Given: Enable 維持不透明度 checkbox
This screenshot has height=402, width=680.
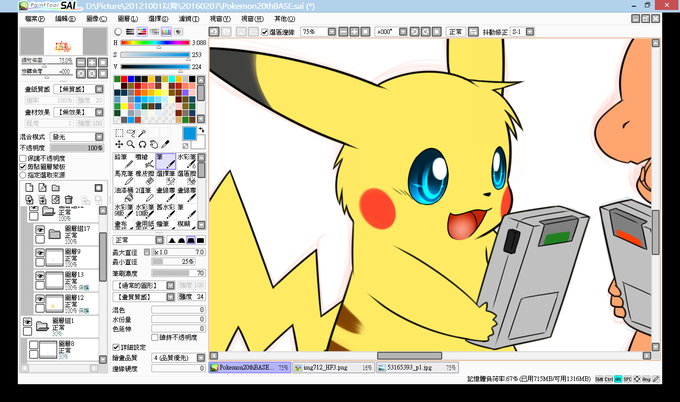Looking at the screenshot, I should coord(154,337).
